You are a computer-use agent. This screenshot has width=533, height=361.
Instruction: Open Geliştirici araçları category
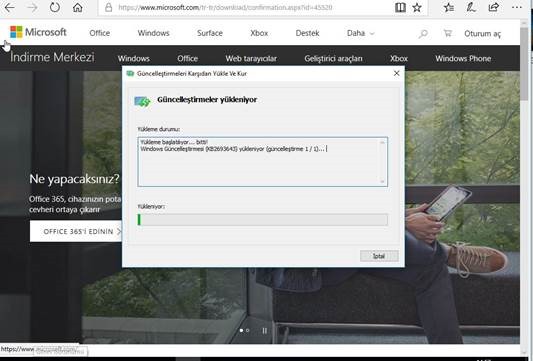coord(333,58)
